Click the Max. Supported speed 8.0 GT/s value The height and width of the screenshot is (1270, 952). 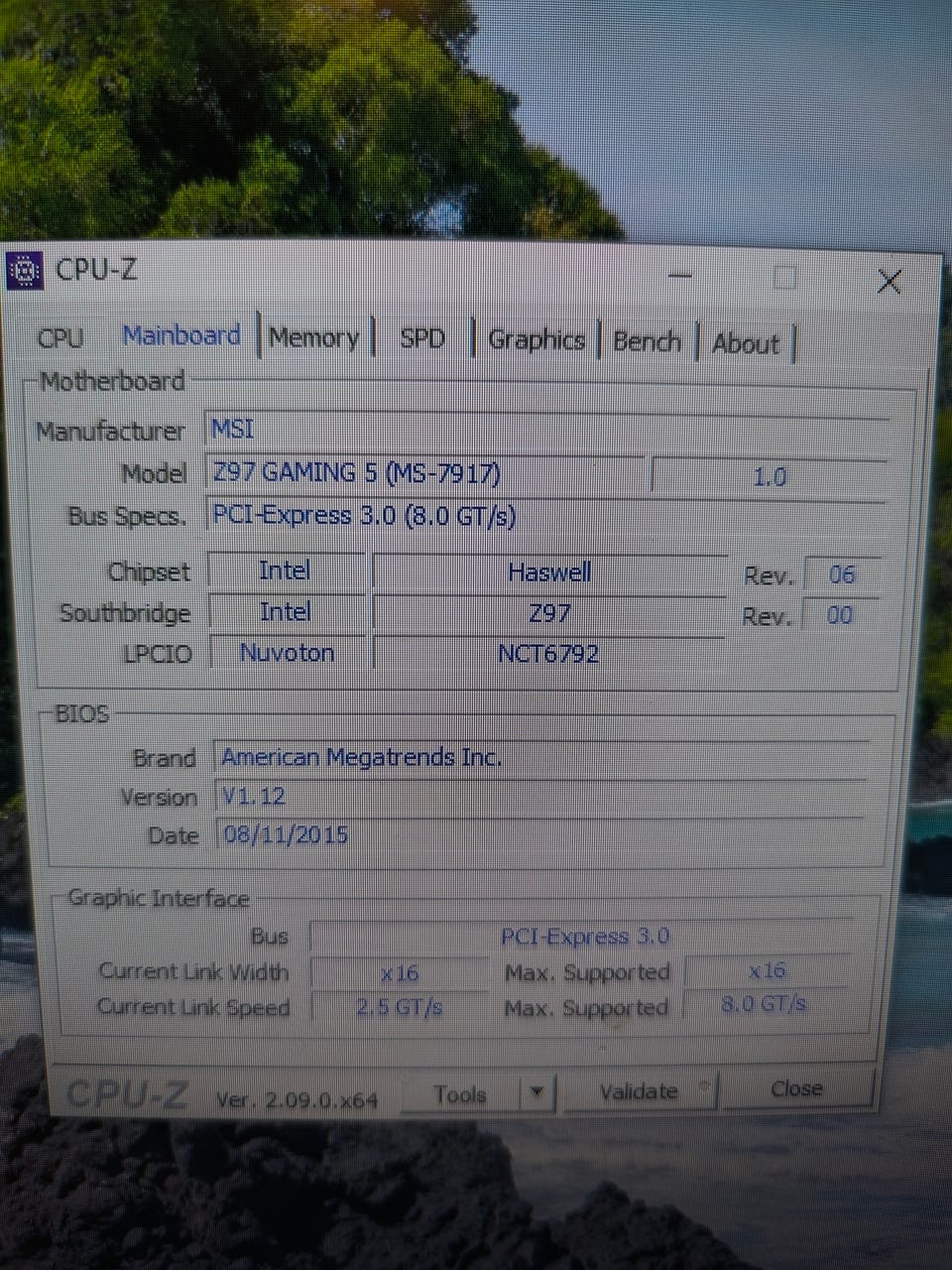[x=765, y=1003]
